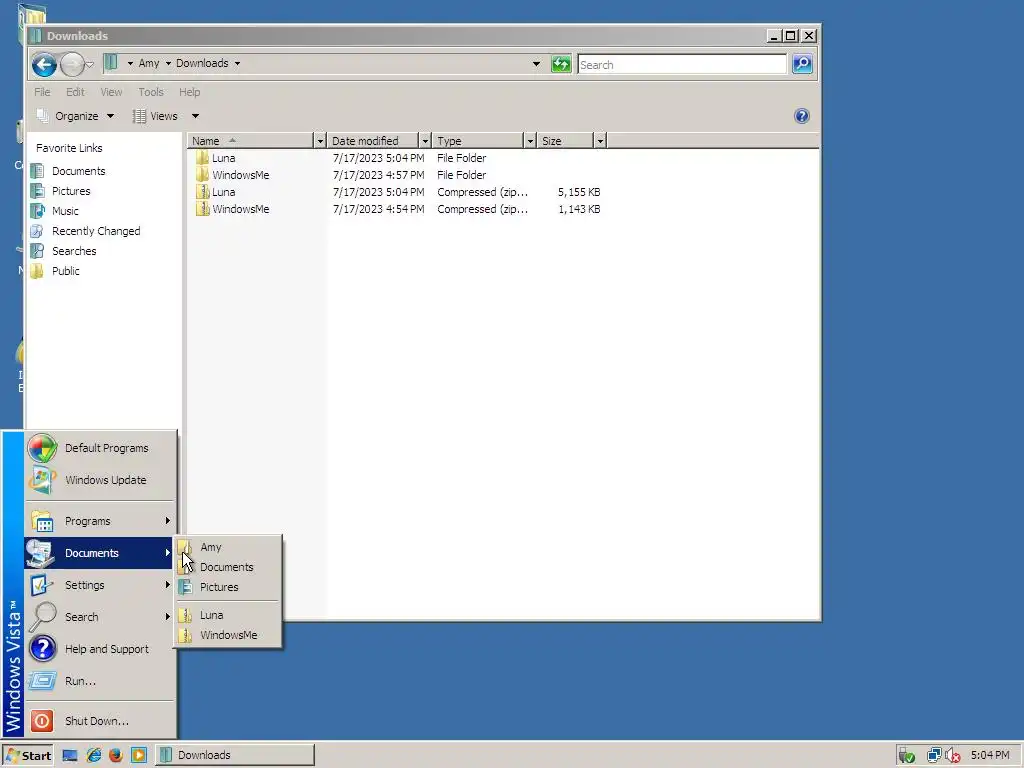Open the Help menu
The width and height of the screenshot is (1024, 768).
189,92
